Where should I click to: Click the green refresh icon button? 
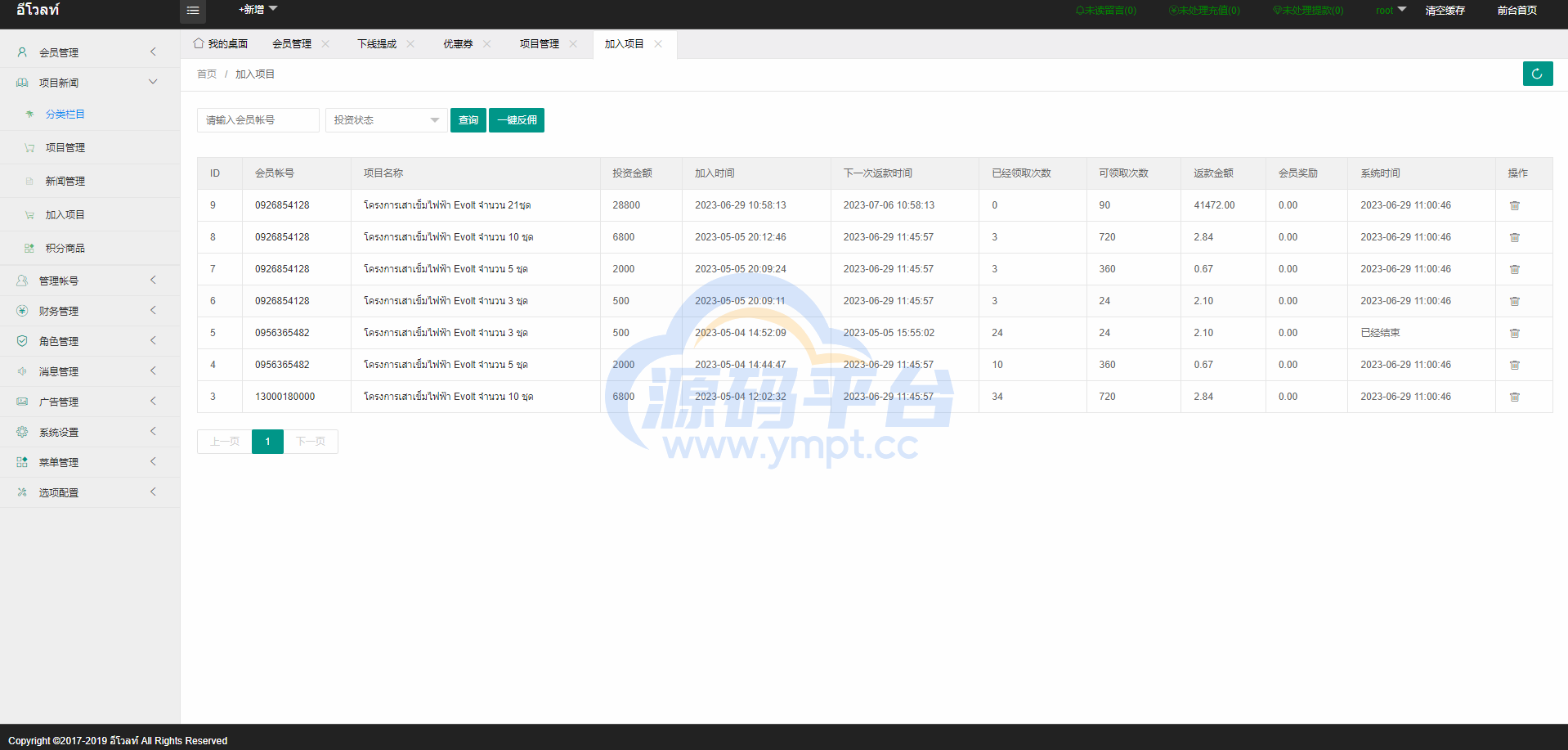click(x=1537, y=74)
